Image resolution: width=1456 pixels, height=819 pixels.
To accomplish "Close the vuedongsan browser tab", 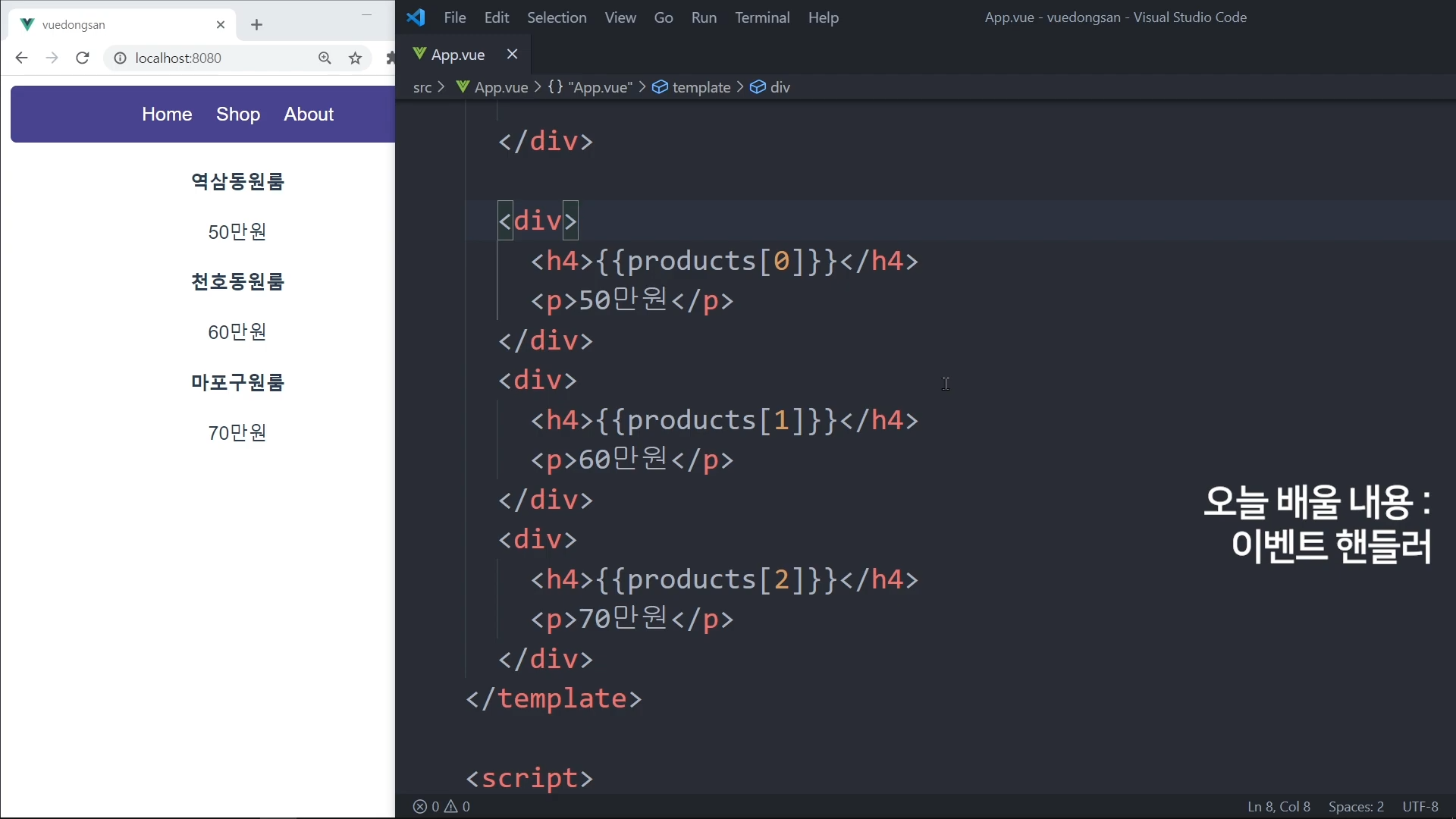I will 221,25.
